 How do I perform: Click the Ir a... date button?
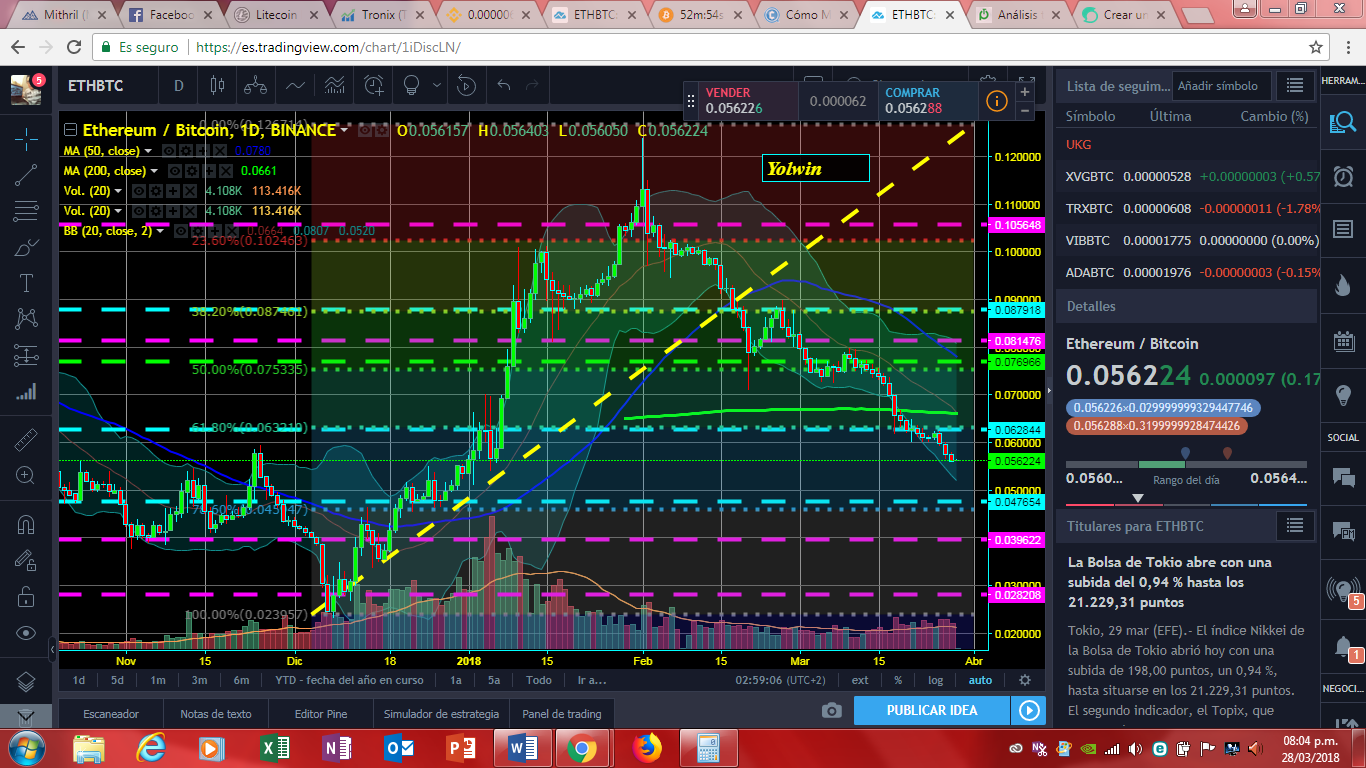click(x=592, y=680)
